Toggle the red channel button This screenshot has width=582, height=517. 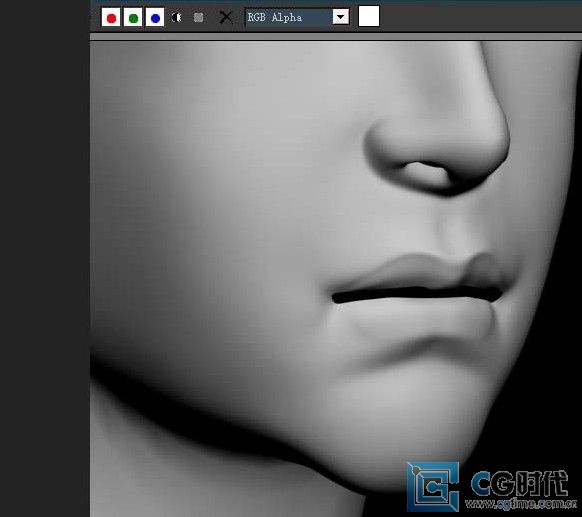[x=111, y=17]
